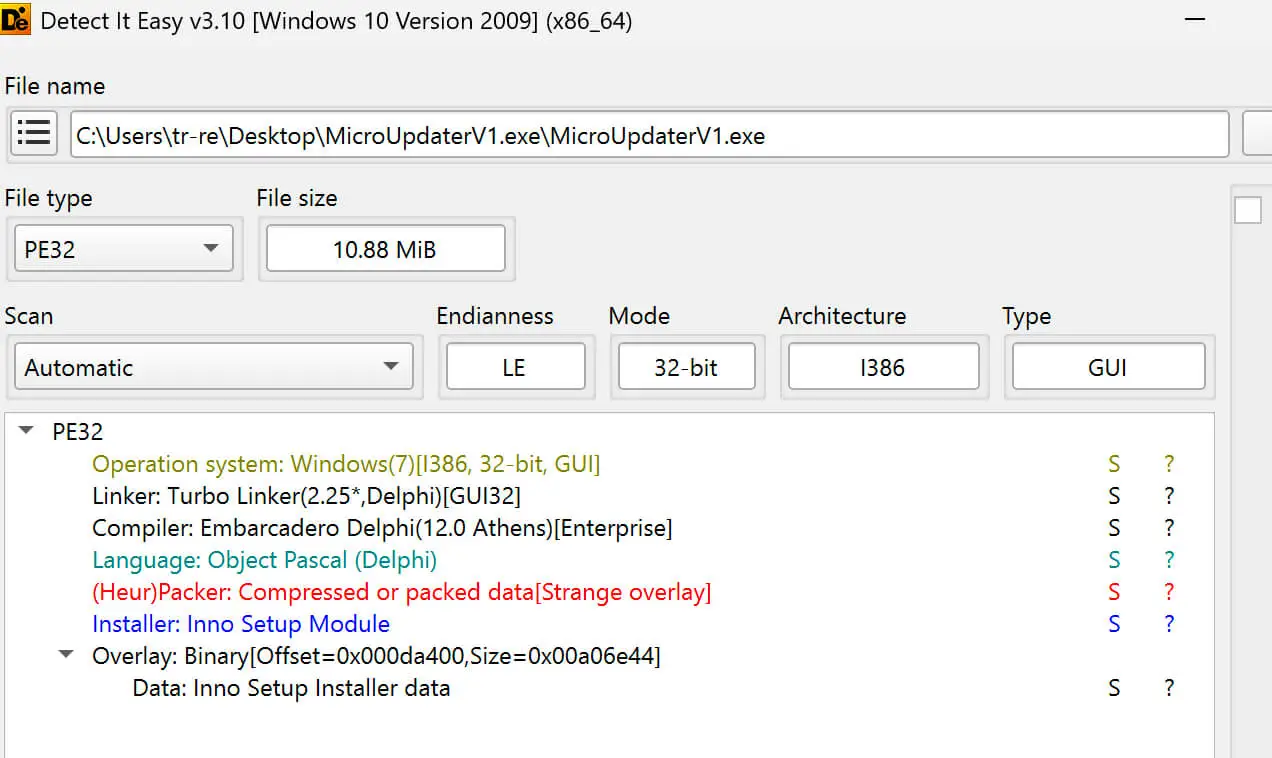1272x758 pixels.
Task: Click S link on Installer row
Action: (x=1114, y=624)
